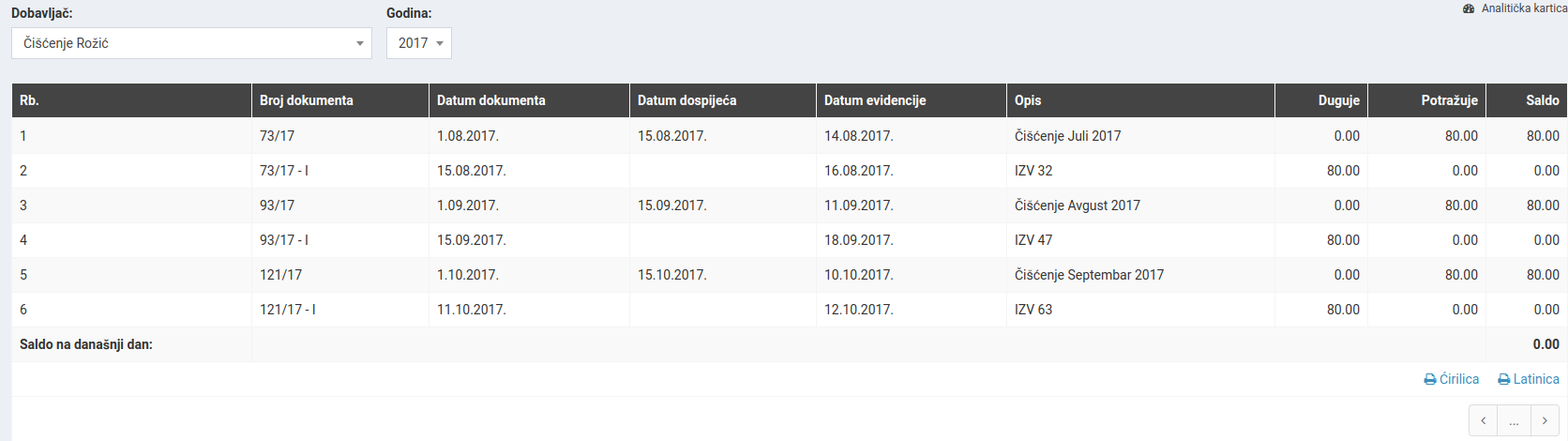The image size is (1568, 441).
Task: Click the pagination ellipsis button
Action: coord(1514,421)
